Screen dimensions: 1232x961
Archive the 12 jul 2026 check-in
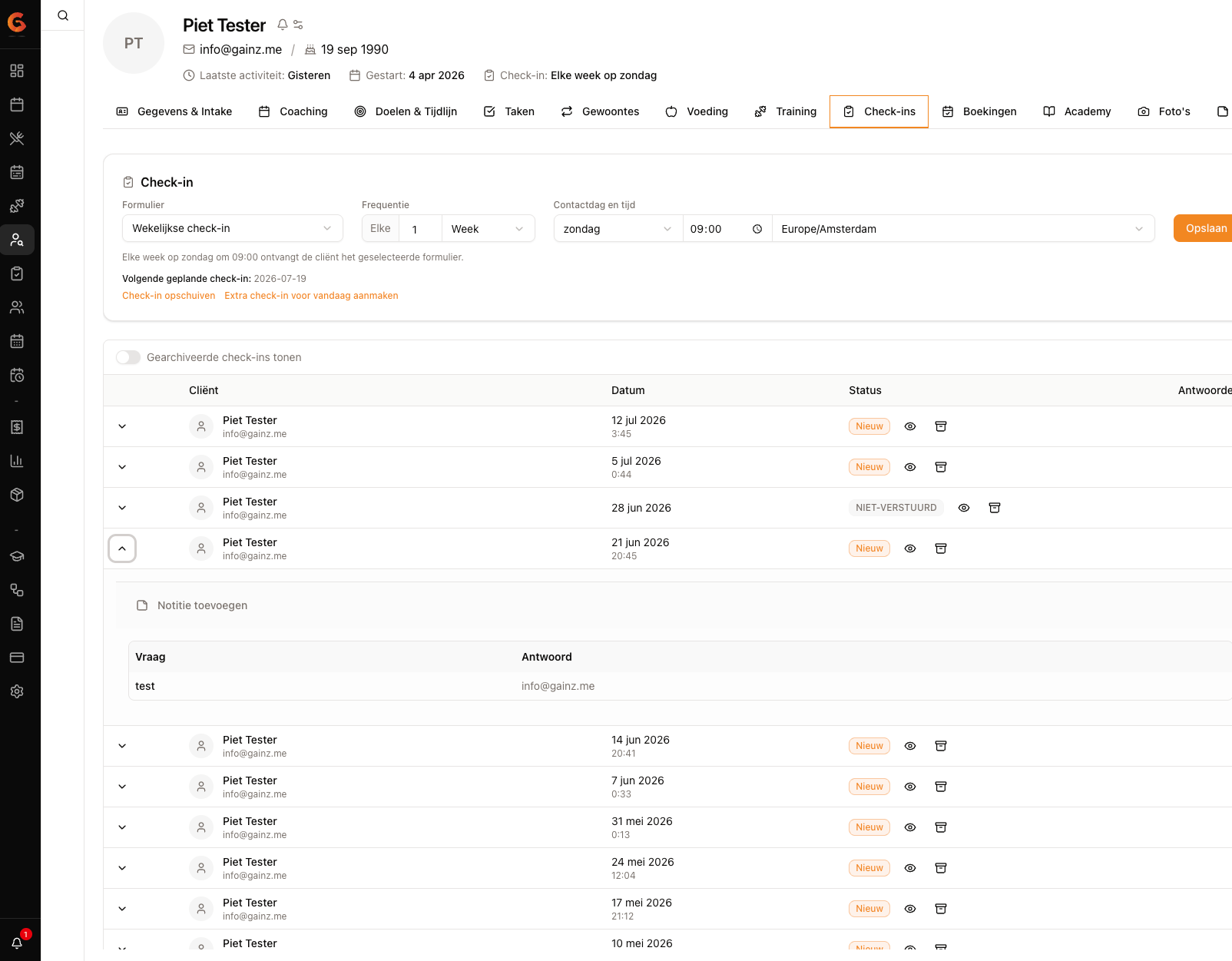pos(941,426)
